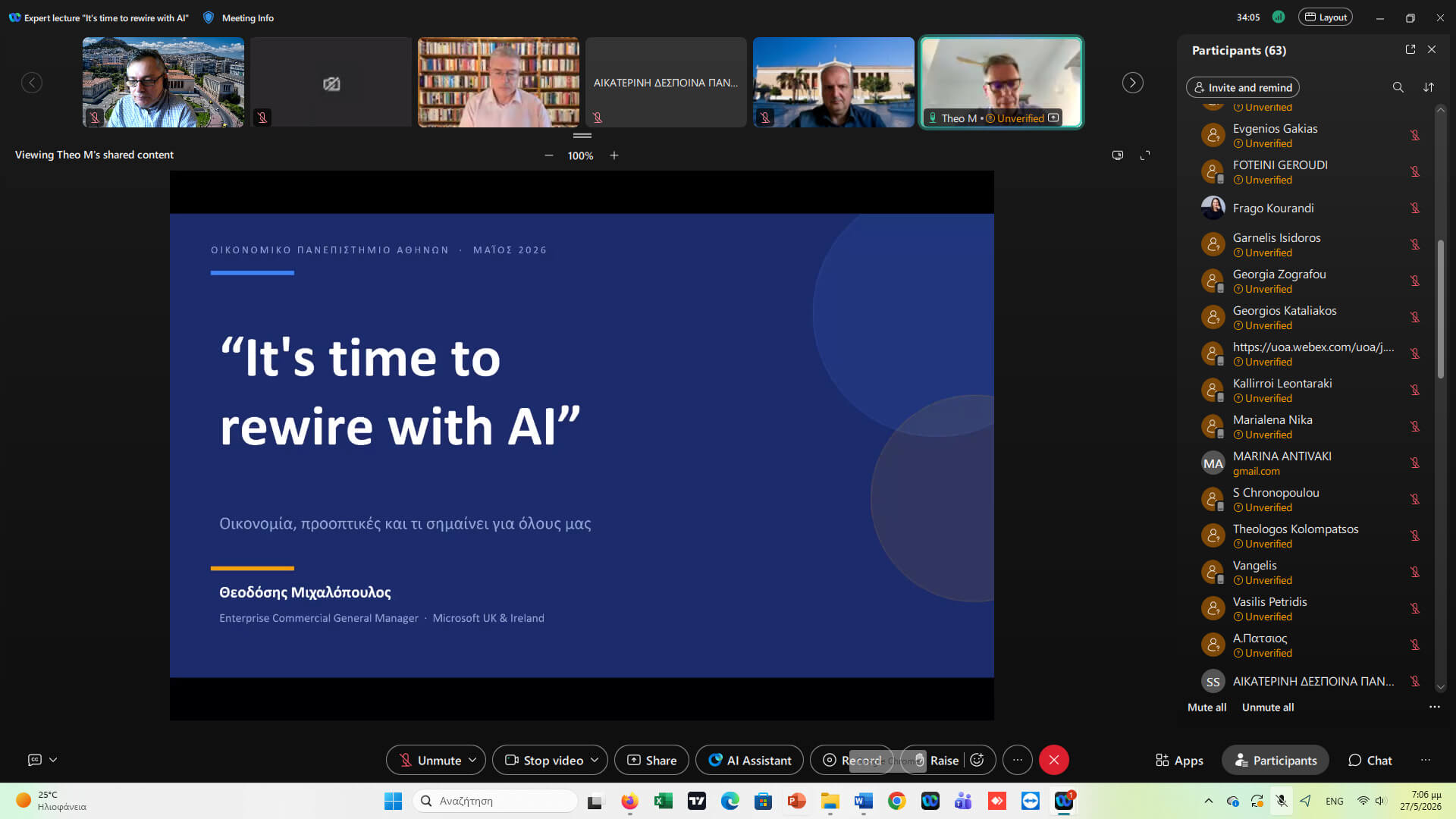Open the Apps panel
The width and height of the screenshot is (1456, 819).
click(1179, 760)
